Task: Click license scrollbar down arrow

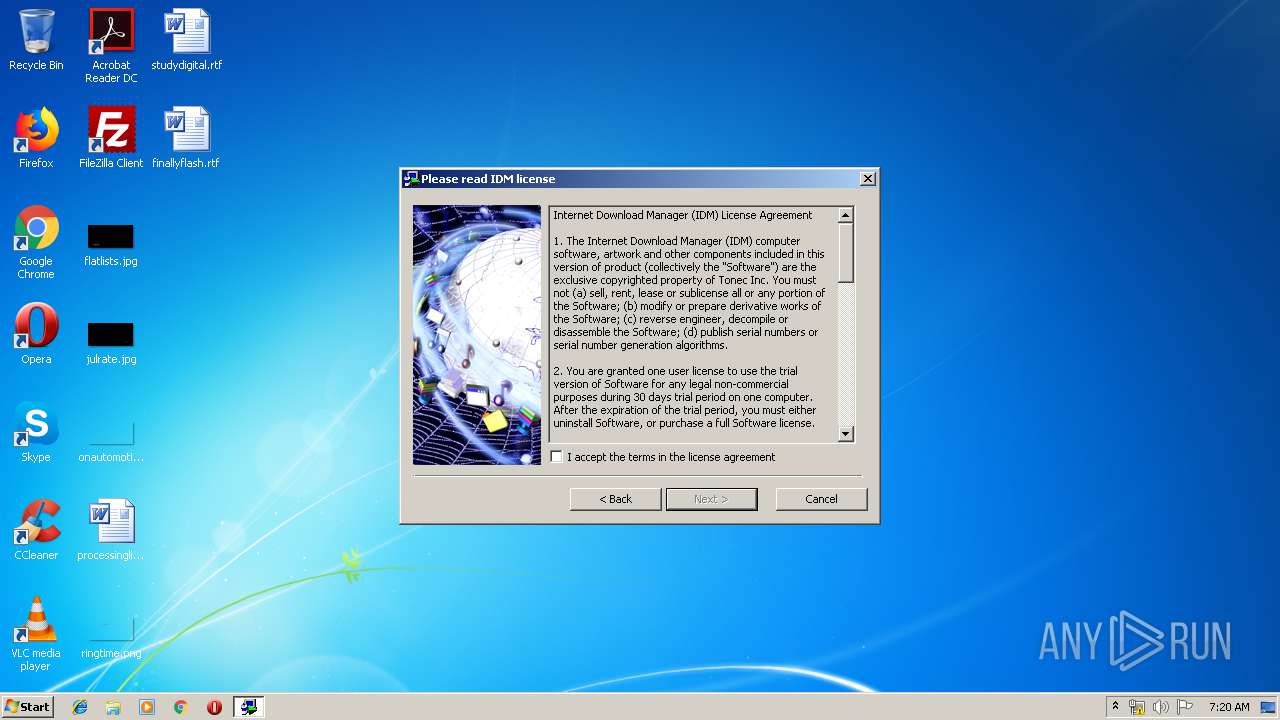Action: [846, 434]
